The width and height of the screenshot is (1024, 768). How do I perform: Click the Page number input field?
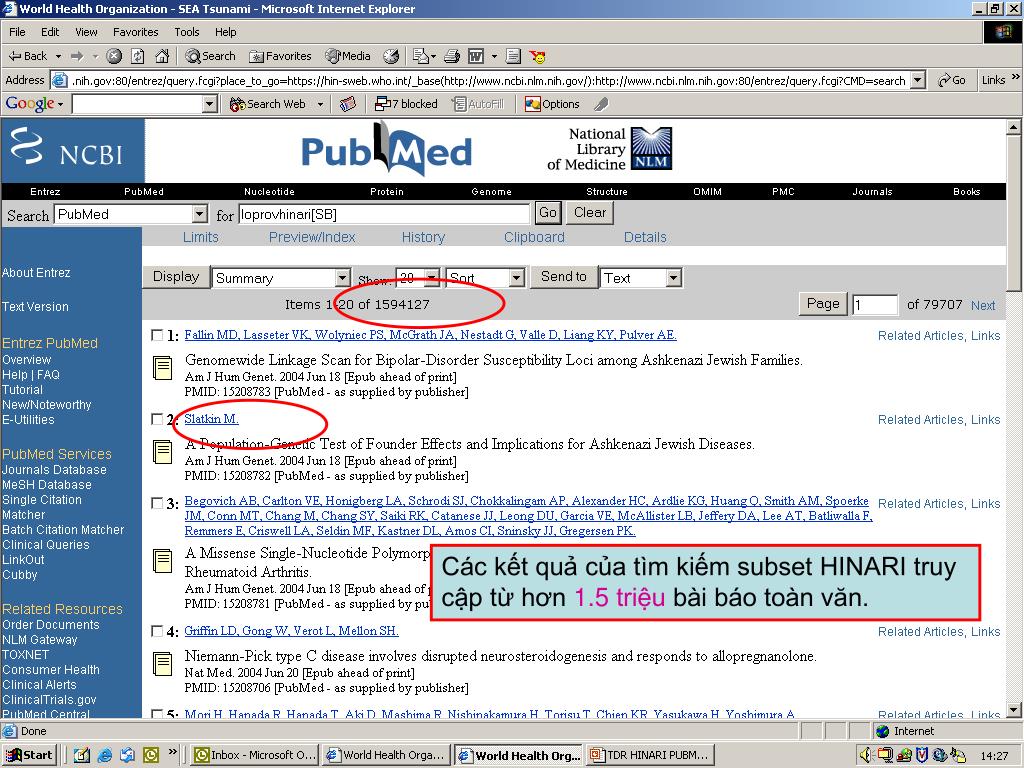tap(876, 304)
